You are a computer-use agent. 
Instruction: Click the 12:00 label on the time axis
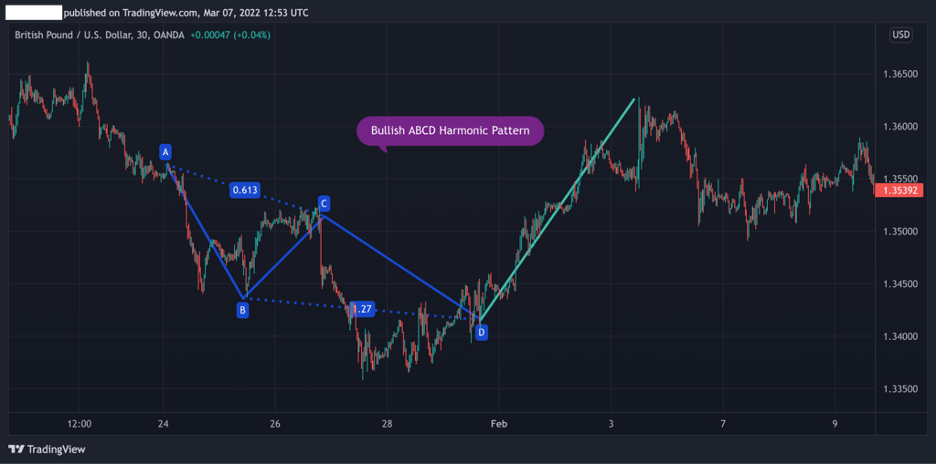point(79,424)
